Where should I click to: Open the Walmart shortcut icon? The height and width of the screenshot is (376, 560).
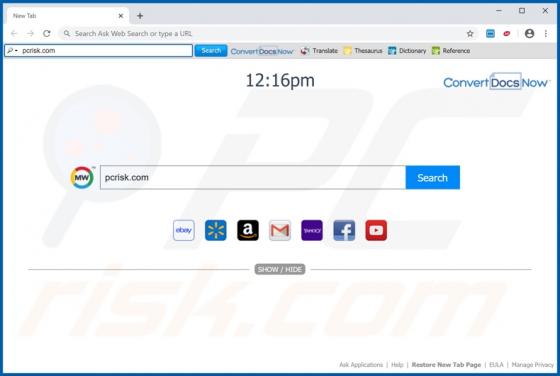tap(216, 230)
